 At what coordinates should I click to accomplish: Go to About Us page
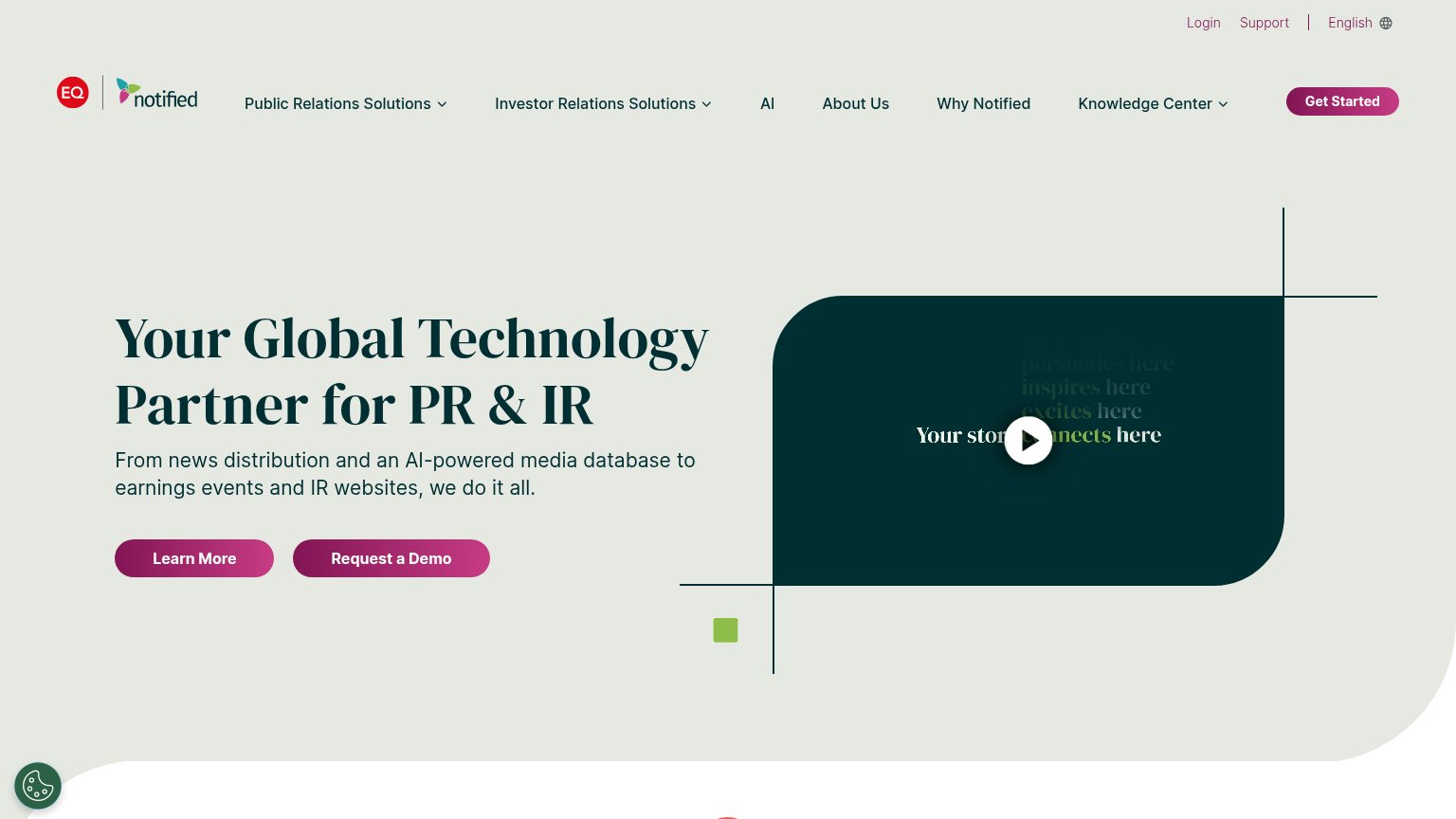coord(856,103)
